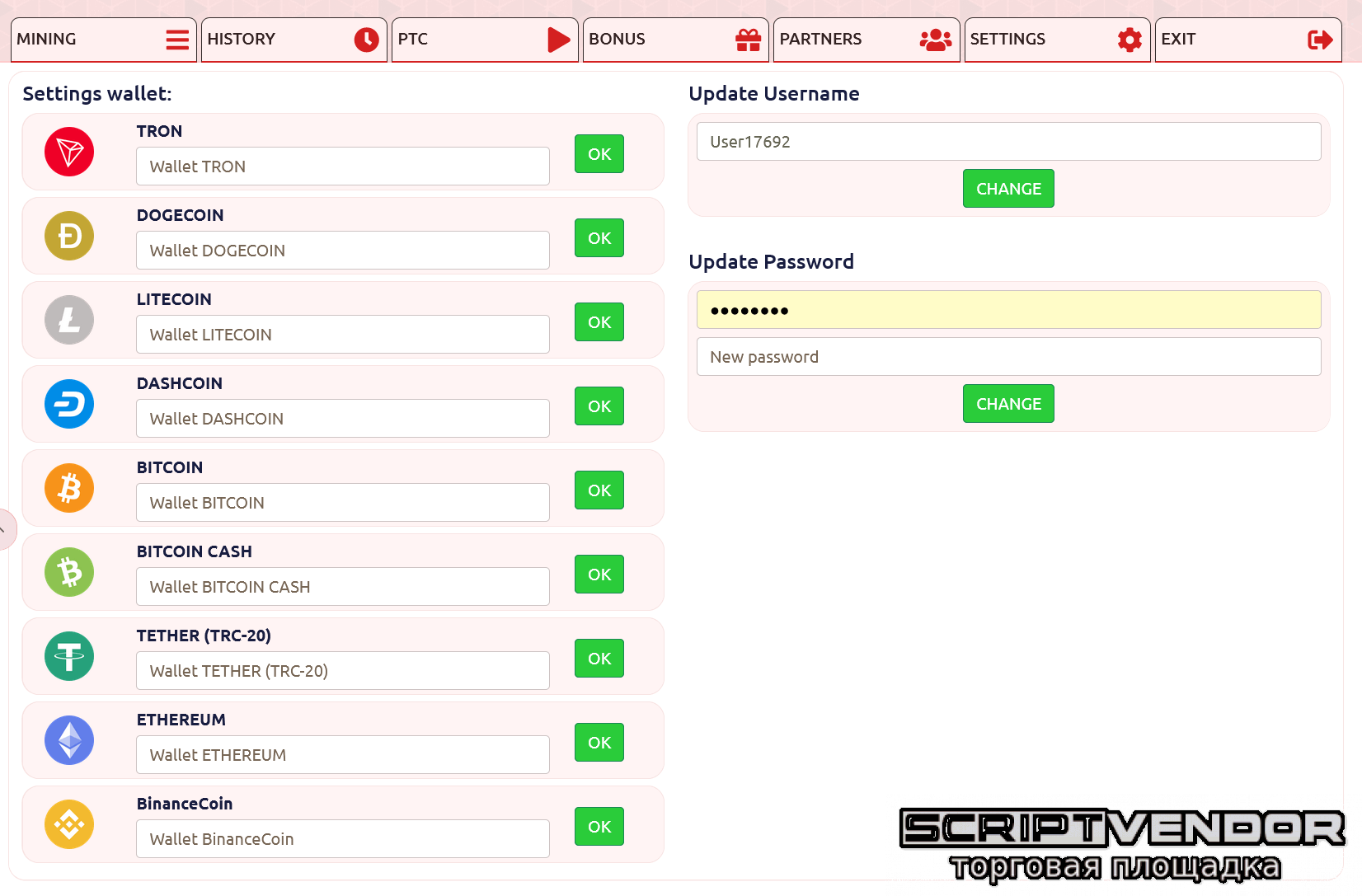Click the Bitcoin Cash coin logo
This screenshot has height=896, width=1362.
69,572
